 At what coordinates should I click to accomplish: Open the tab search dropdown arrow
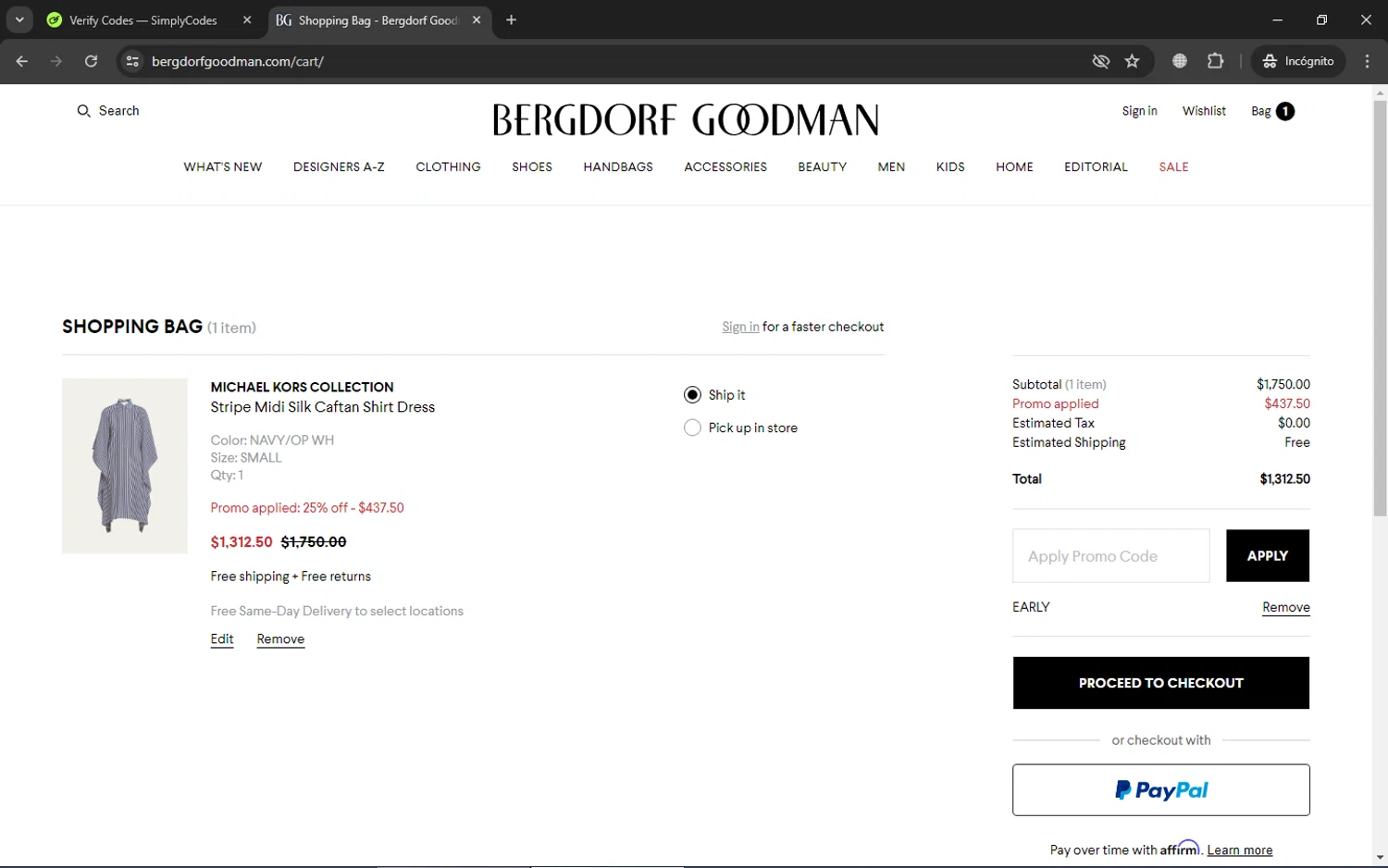click(19, 19)
